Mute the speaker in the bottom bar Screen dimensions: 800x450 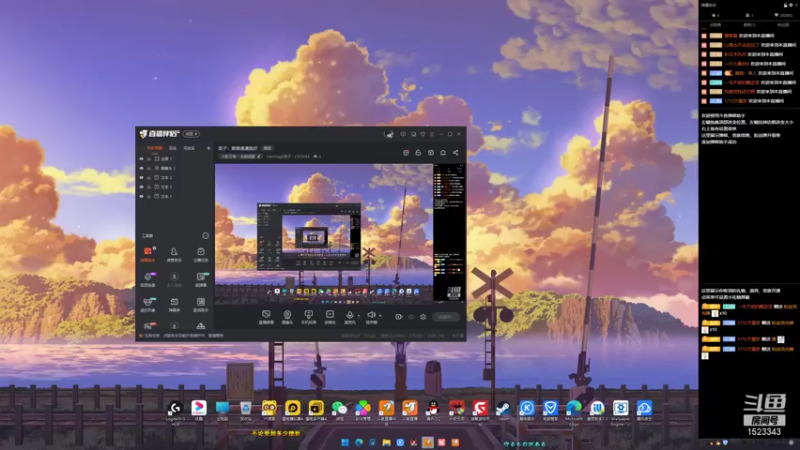point(371,316)
